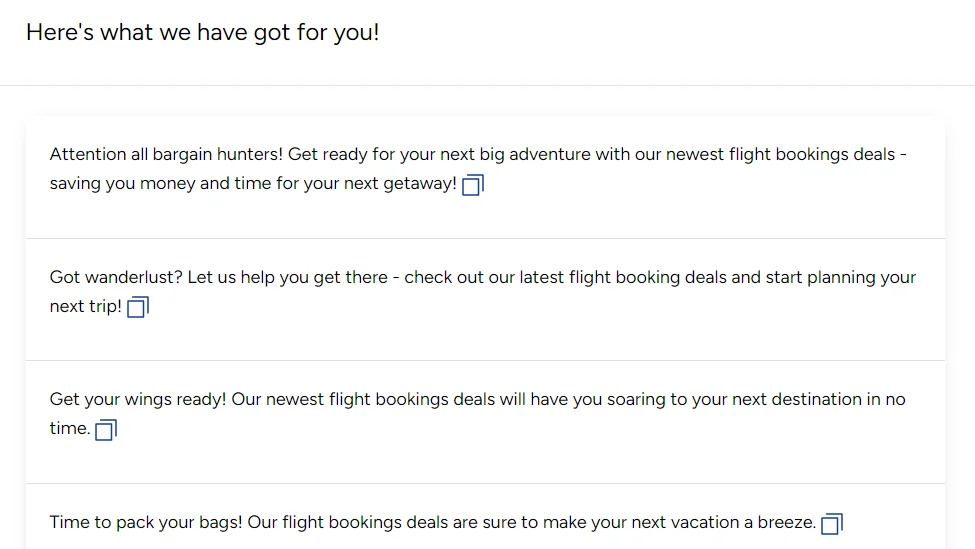Click the word 'time.' before the copy icon
Image resolution: width=975 pixels, height=549 pixels.
[x=70, y=428]
